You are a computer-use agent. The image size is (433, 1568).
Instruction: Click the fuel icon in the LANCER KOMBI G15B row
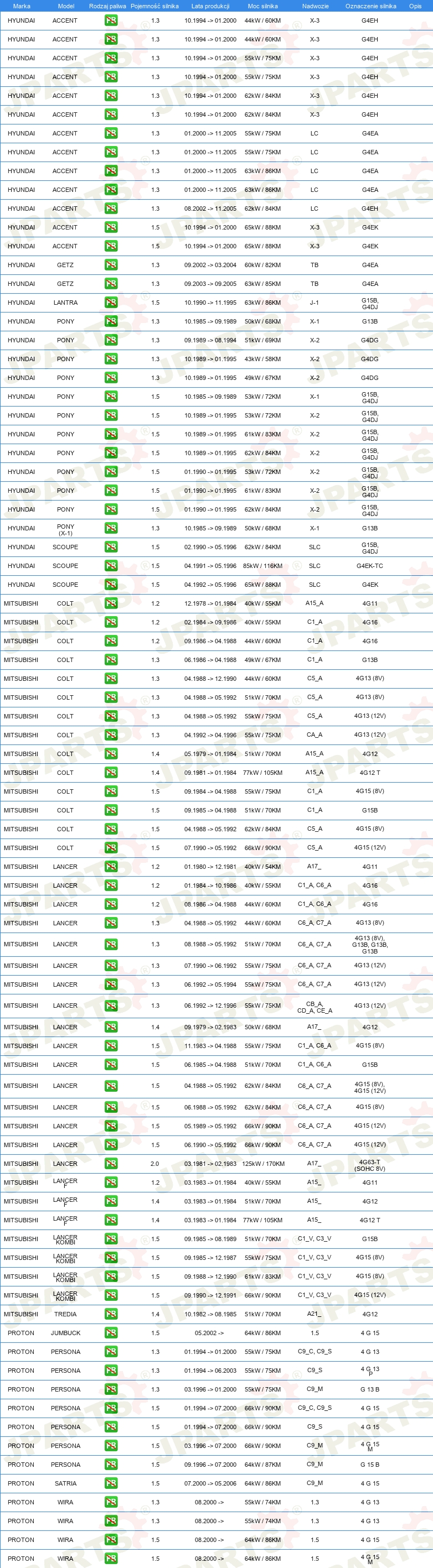click(111, 1239)
